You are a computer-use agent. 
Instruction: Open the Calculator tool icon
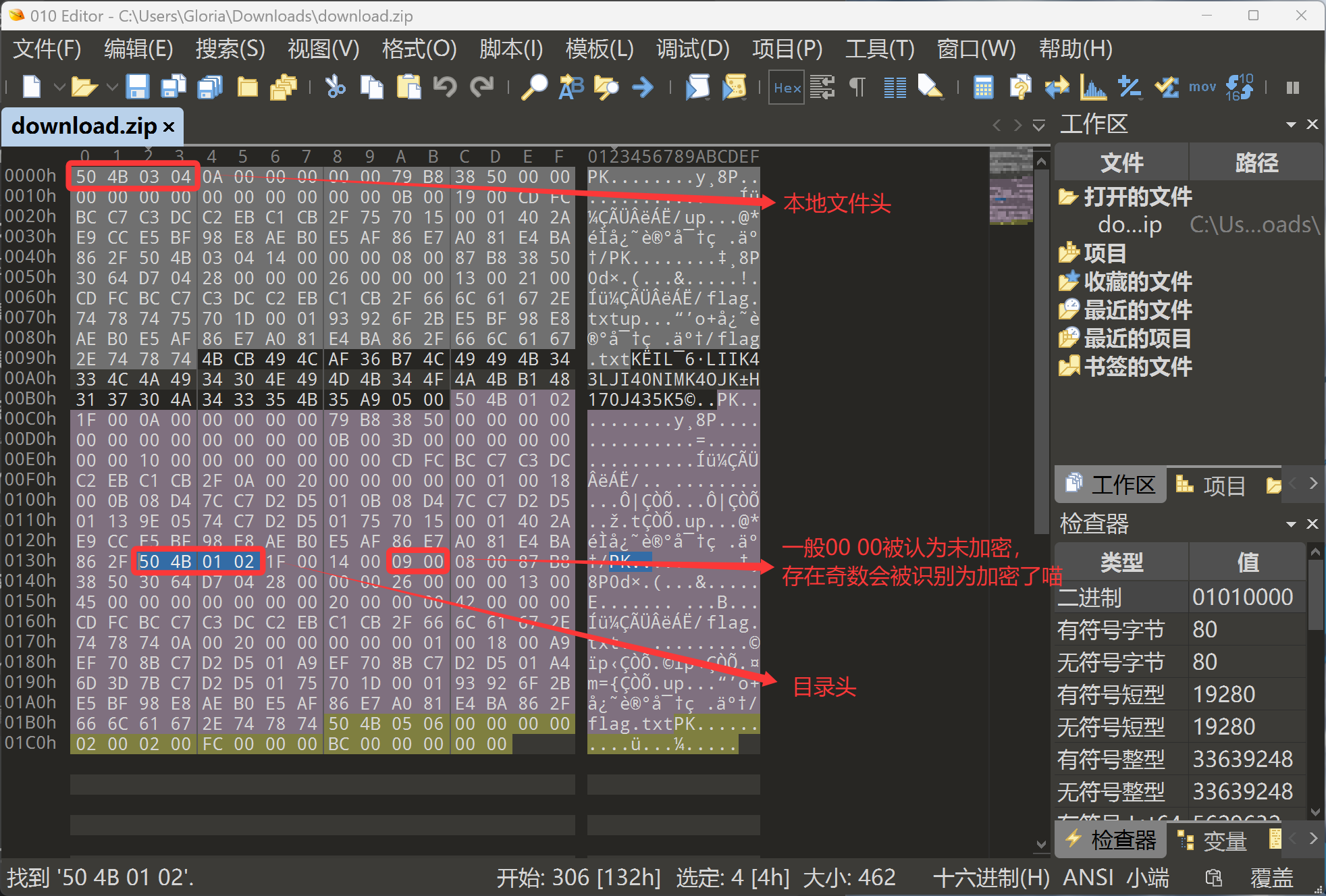[983, 87]
